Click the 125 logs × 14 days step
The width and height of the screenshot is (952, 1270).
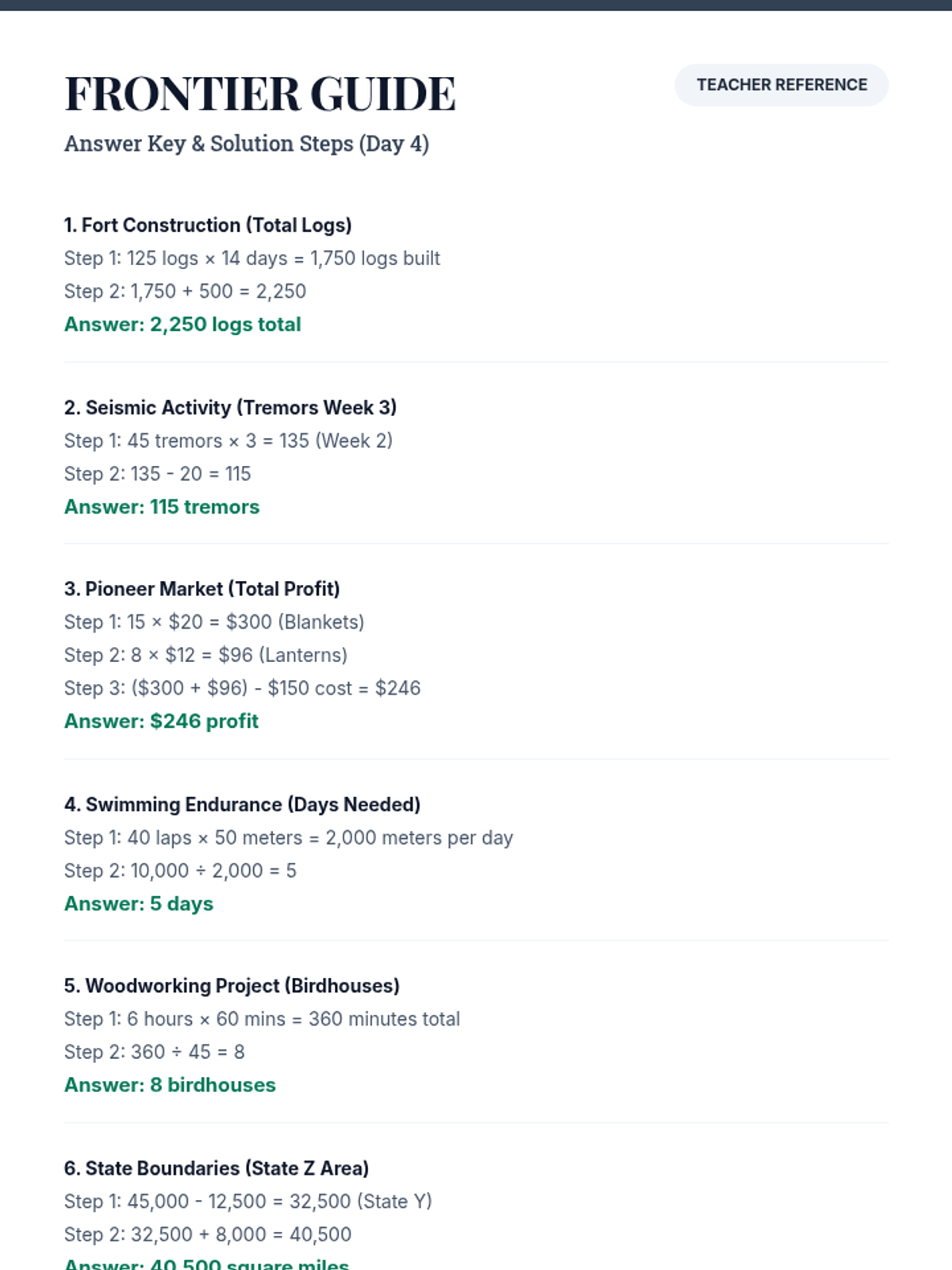coord(251,259)
